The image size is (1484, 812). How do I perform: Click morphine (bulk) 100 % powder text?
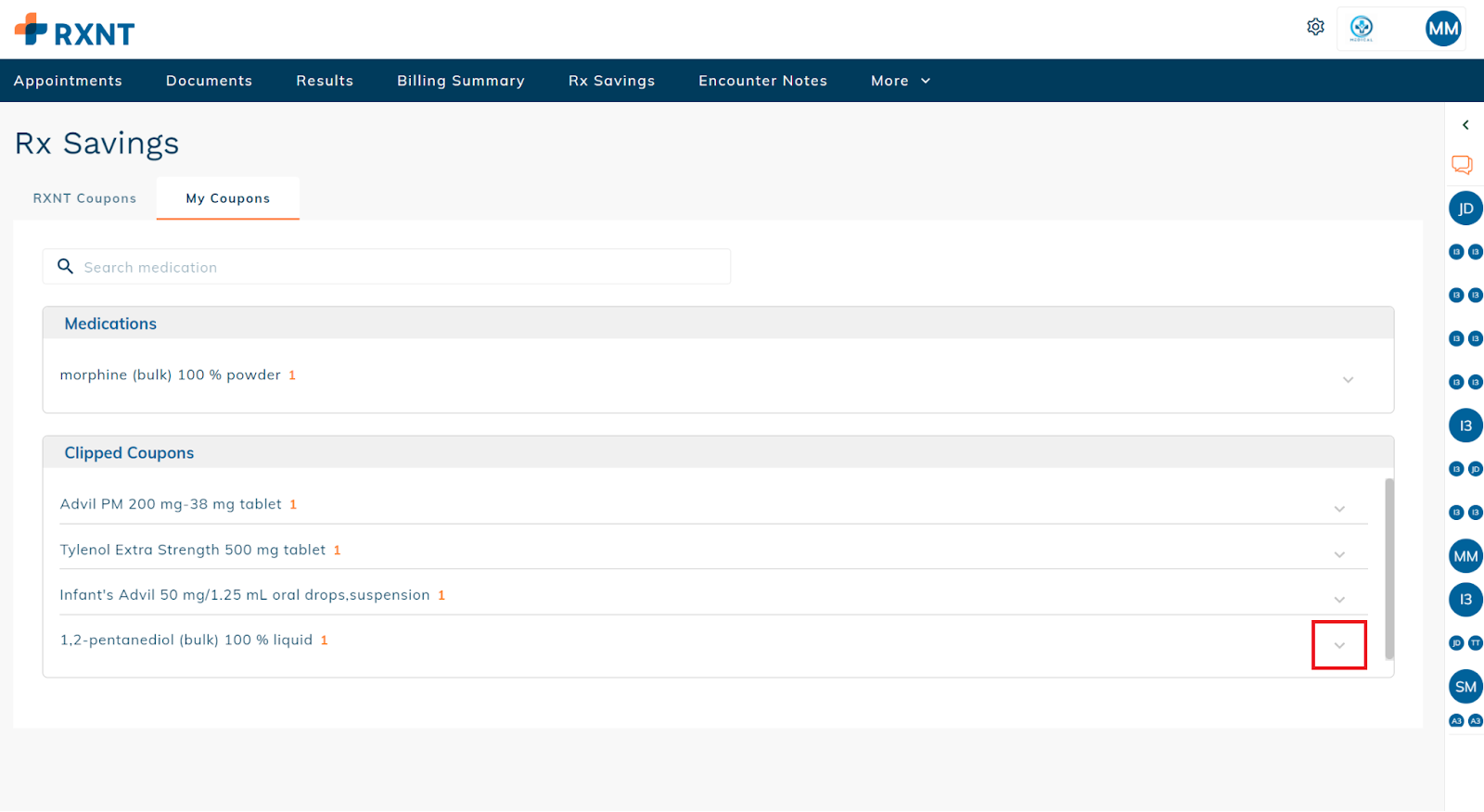171,375
